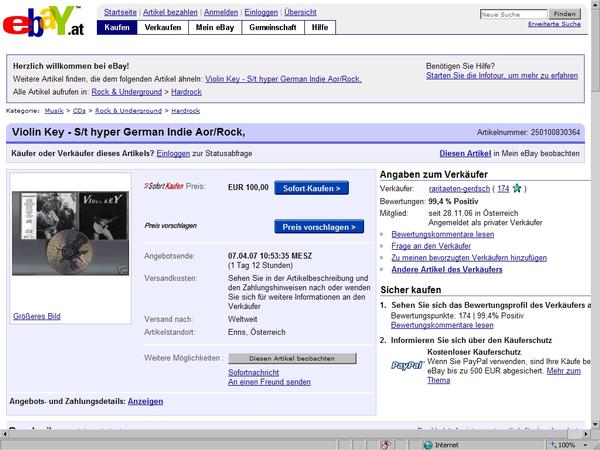Expand Angebots- und Zahlungsdetails via Anzeigen
The image size is (600, 450).
coord(145,401)
